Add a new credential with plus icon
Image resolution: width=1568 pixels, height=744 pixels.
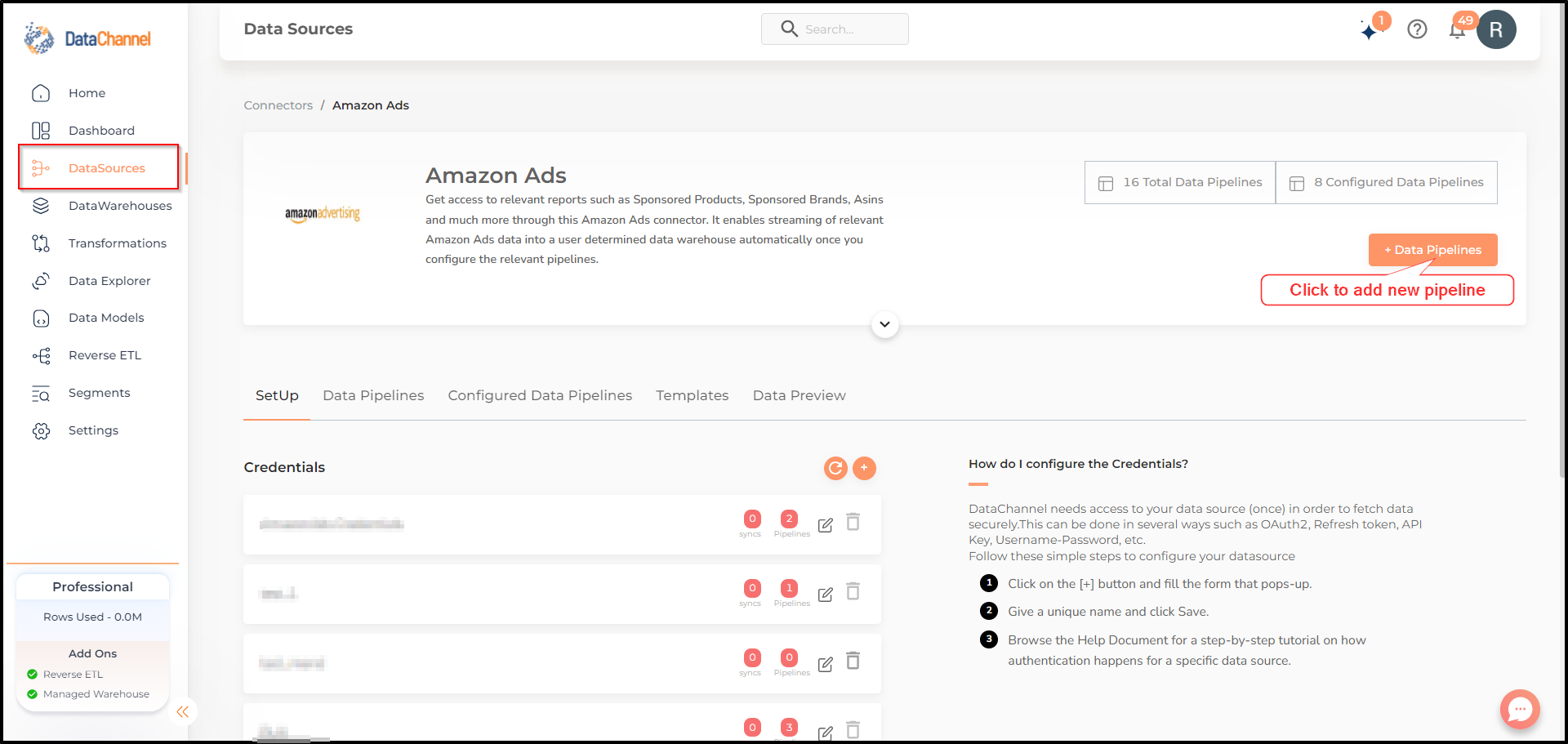[x=864, y=468]
